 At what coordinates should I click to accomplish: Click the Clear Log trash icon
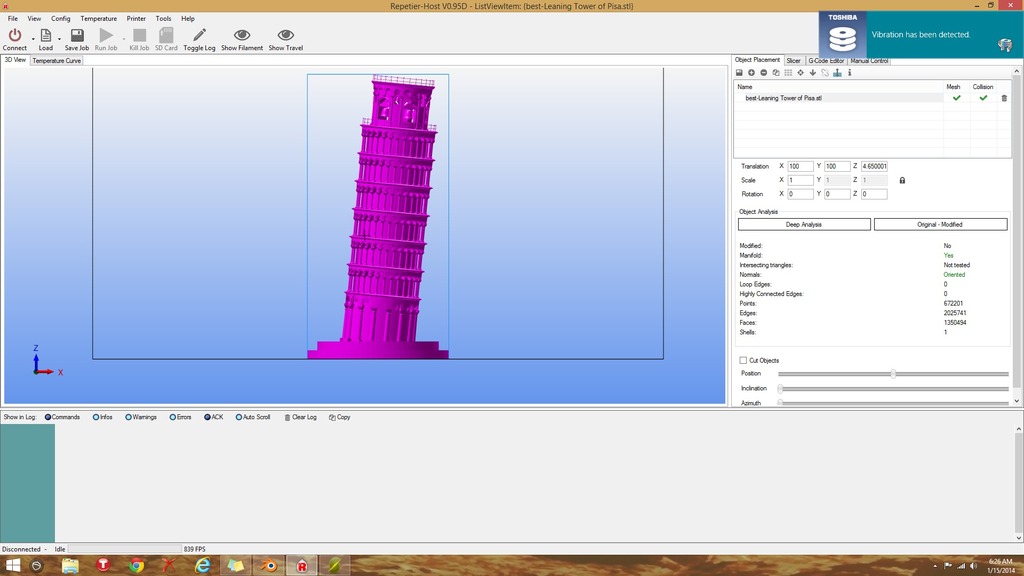click(287, 417)
